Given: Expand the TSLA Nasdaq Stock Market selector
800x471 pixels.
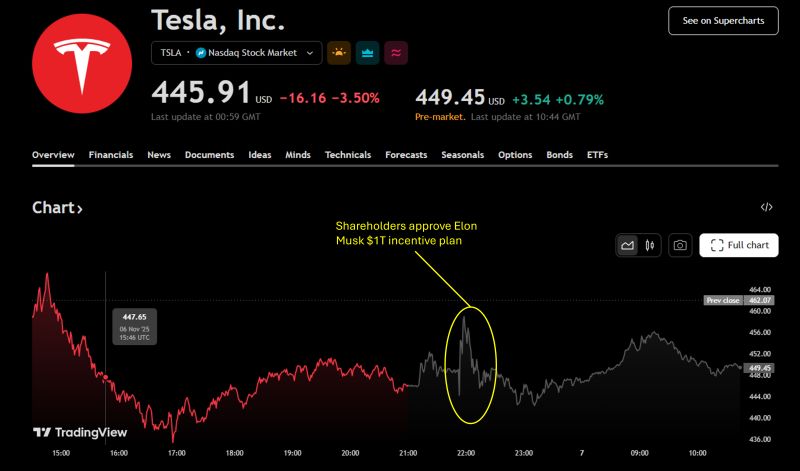Looking at the screenshot, I should tap(236, 52).
